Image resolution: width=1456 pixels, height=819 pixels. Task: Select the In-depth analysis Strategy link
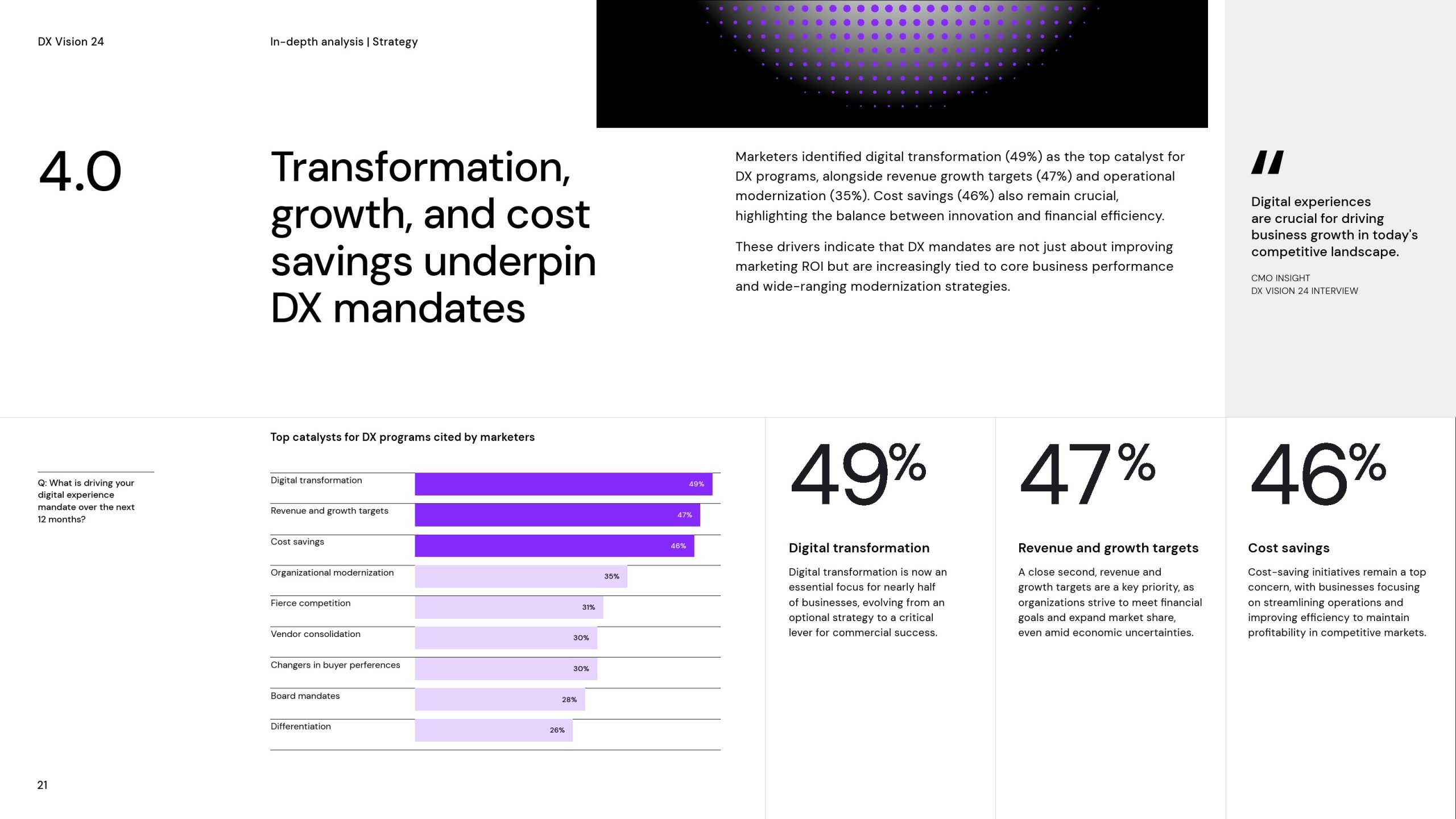click(x=344, y=41)
